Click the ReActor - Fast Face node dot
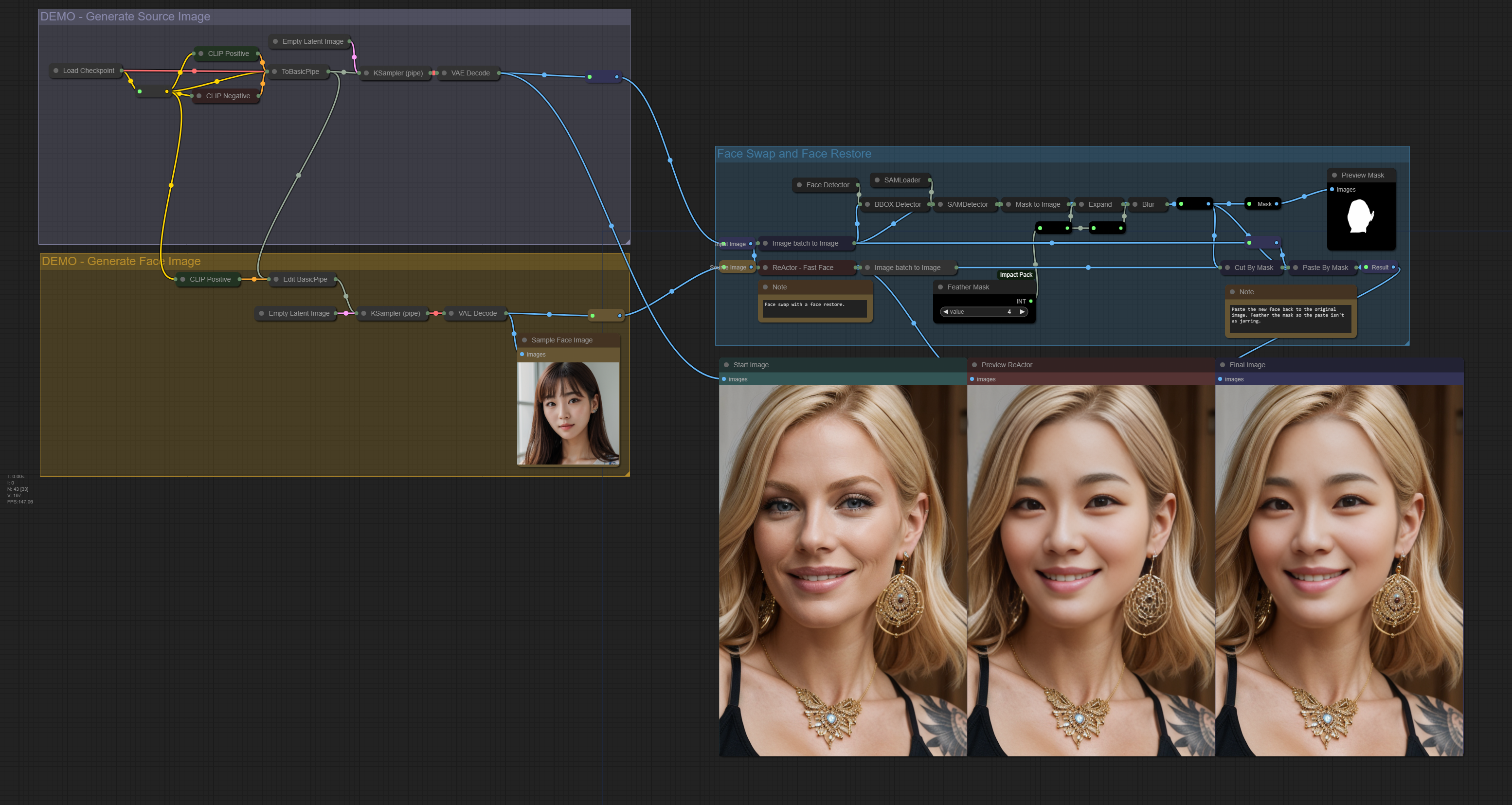The image size is (1512, 805). pyautogui.click(x=765, y=268)
